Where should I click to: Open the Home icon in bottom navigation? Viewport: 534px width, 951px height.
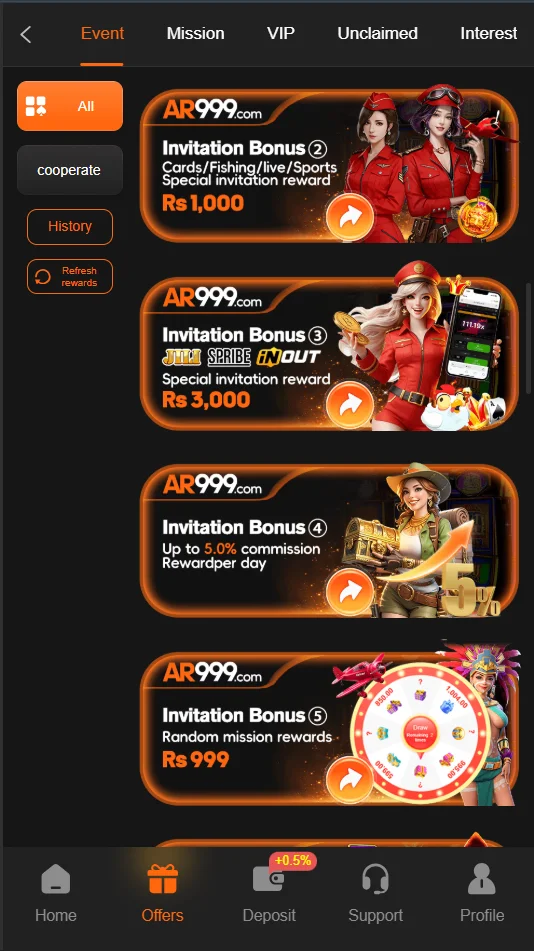(55, 879)
